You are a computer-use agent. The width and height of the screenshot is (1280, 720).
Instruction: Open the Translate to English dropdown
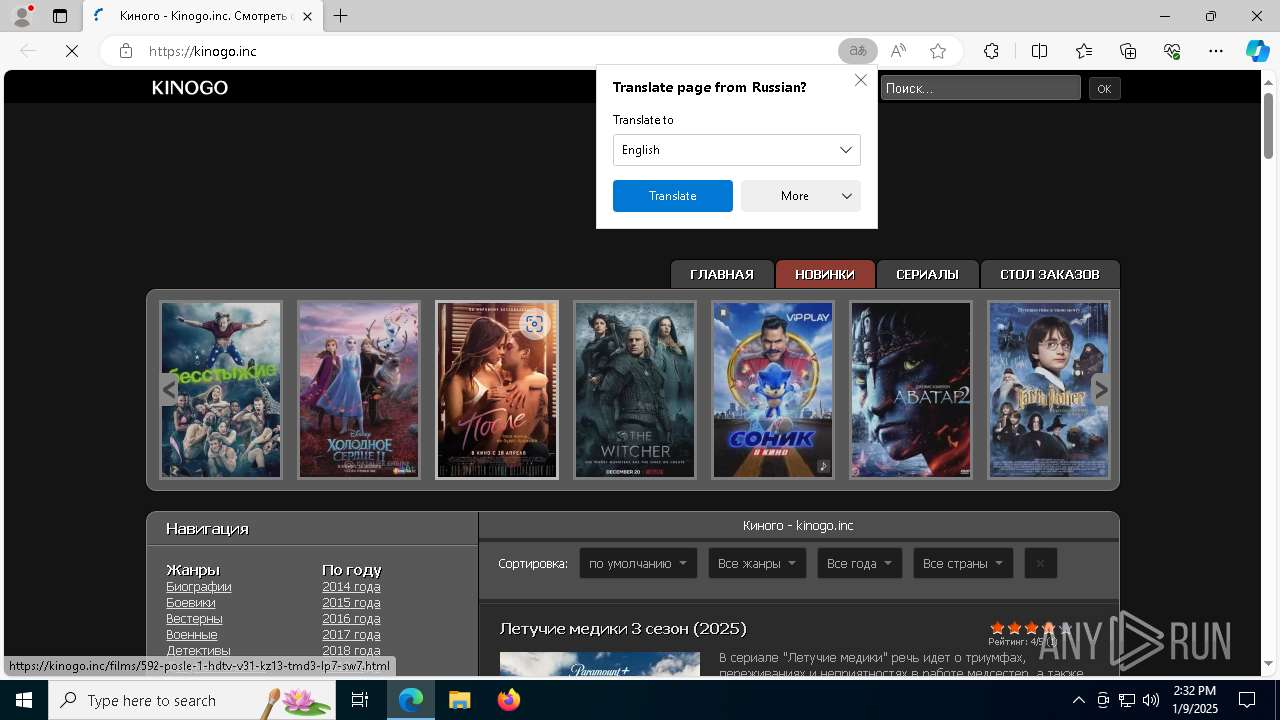tap(736, 150)
